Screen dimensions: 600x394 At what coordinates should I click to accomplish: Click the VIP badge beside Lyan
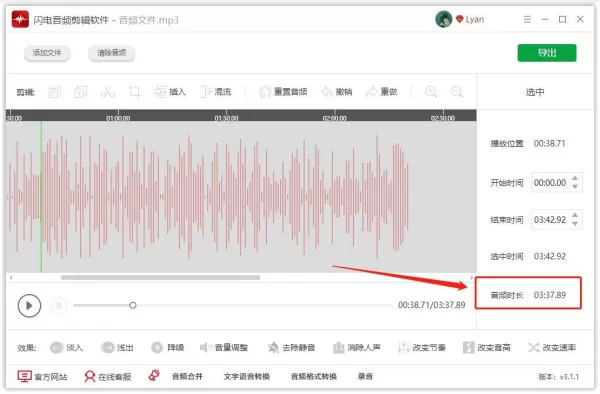click(x=460, y=19)
